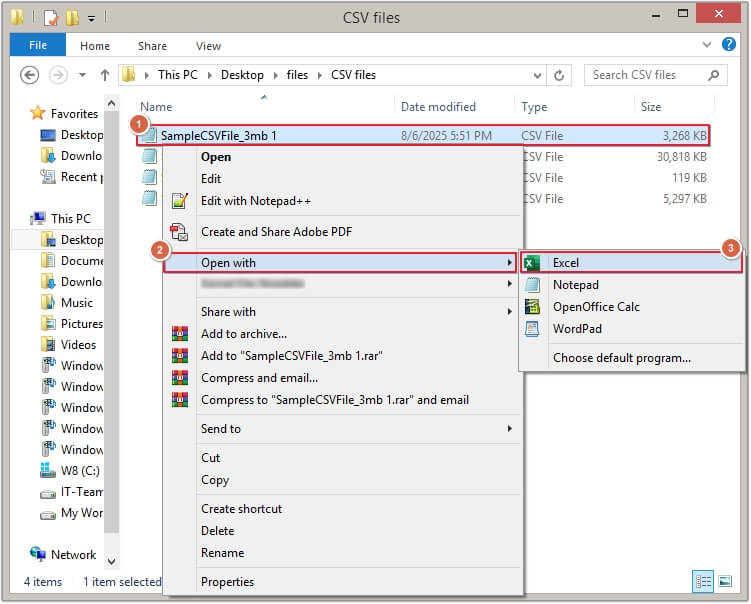Click the Notepad icon in the submenu
The image size is (751, 604).
(x=532, y=285)
